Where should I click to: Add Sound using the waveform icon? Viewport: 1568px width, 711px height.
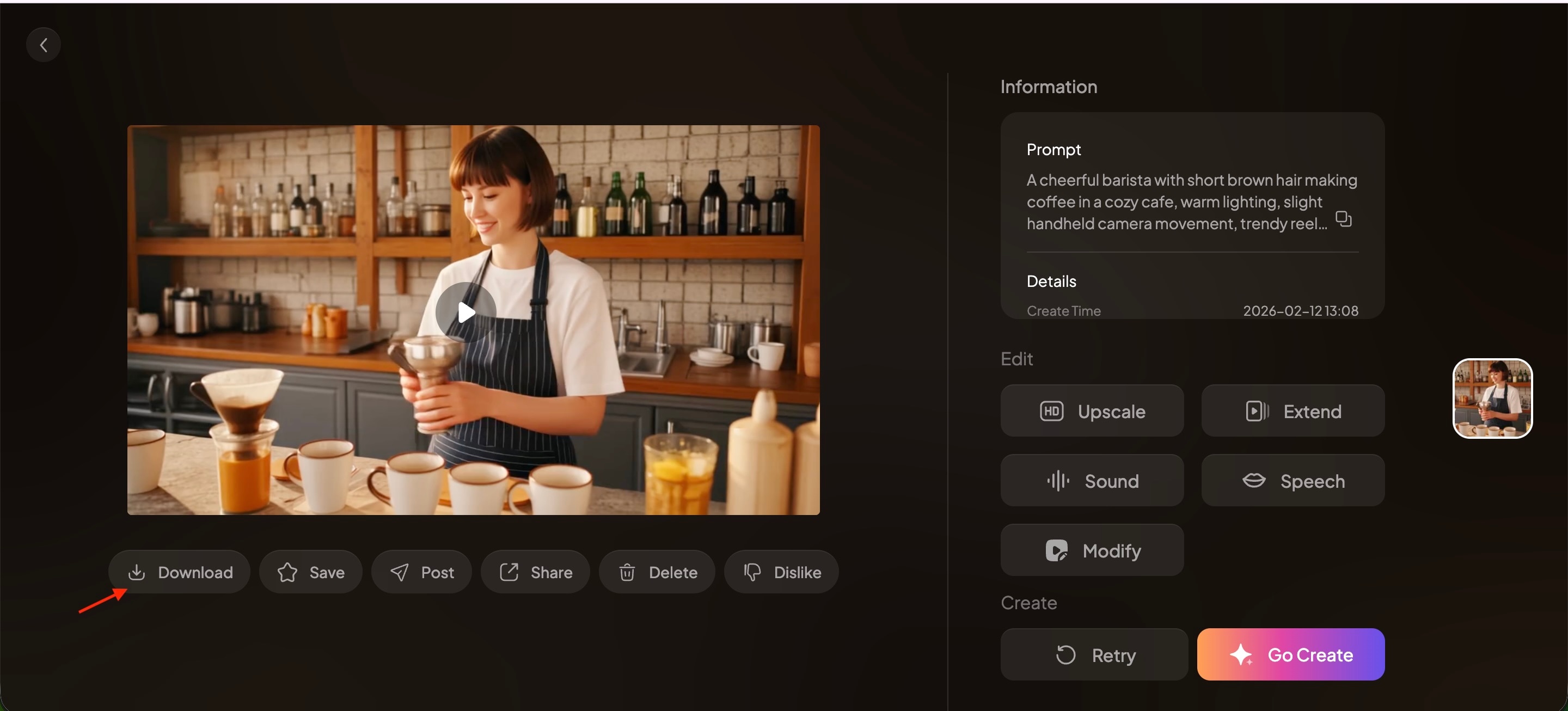1092,480
